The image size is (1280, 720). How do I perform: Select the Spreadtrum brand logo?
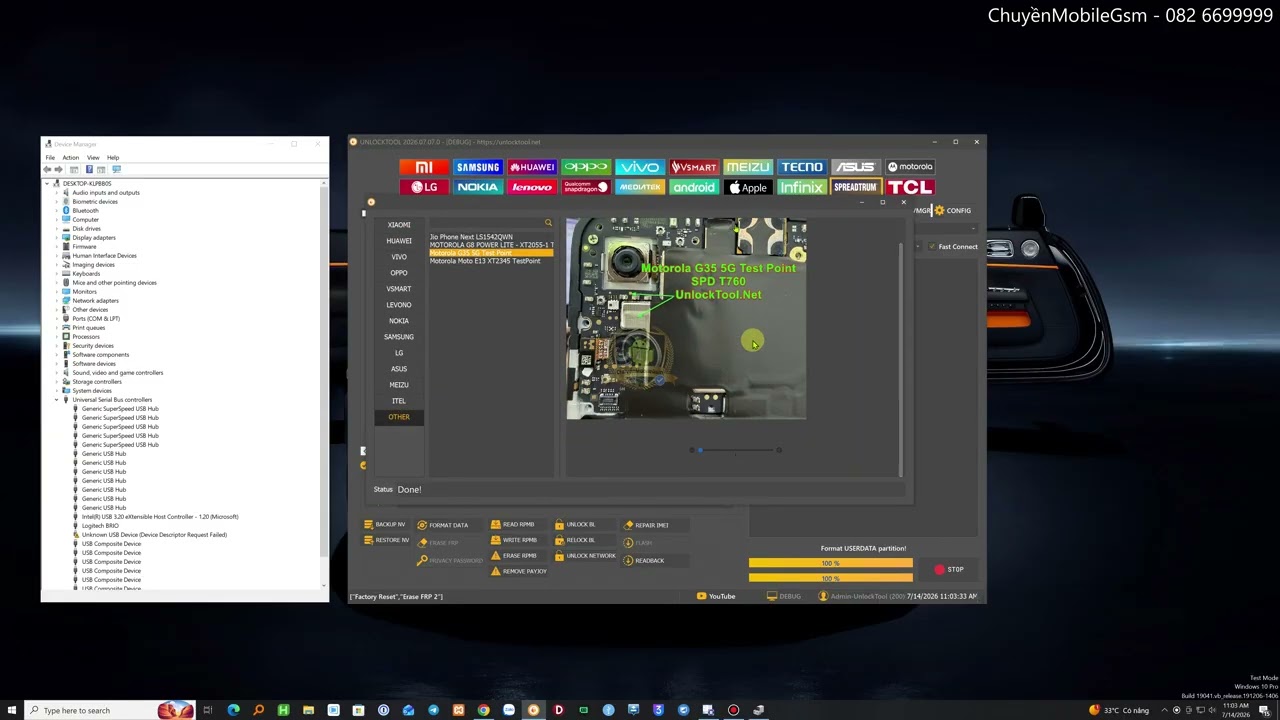click(856, 187)
